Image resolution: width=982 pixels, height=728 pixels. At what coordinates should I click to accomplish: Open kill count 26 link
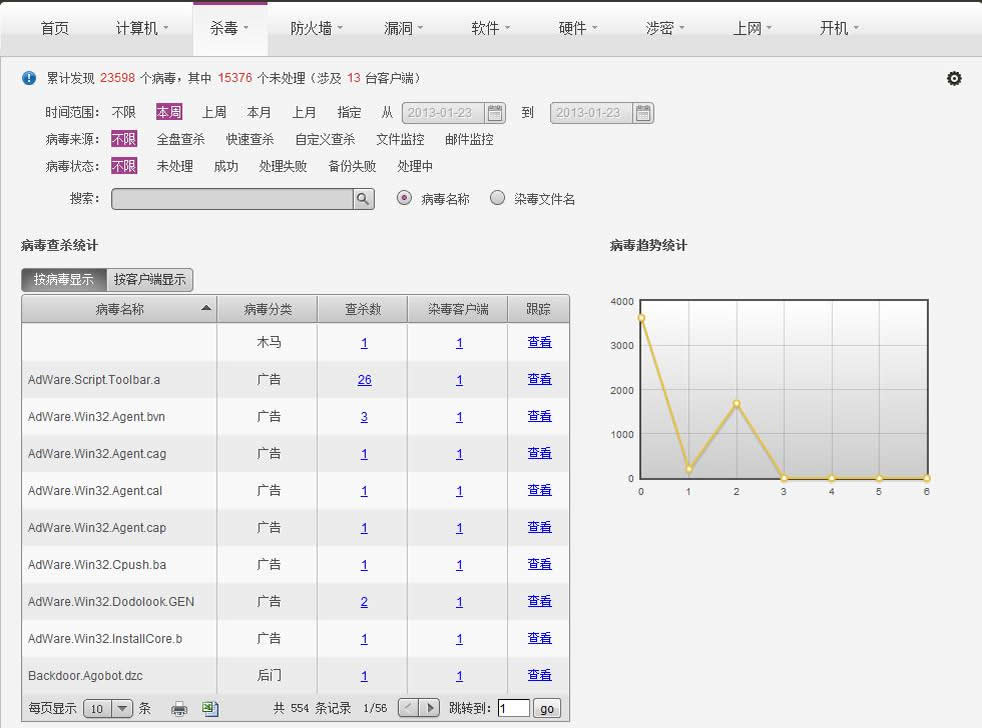coord(364,380)
